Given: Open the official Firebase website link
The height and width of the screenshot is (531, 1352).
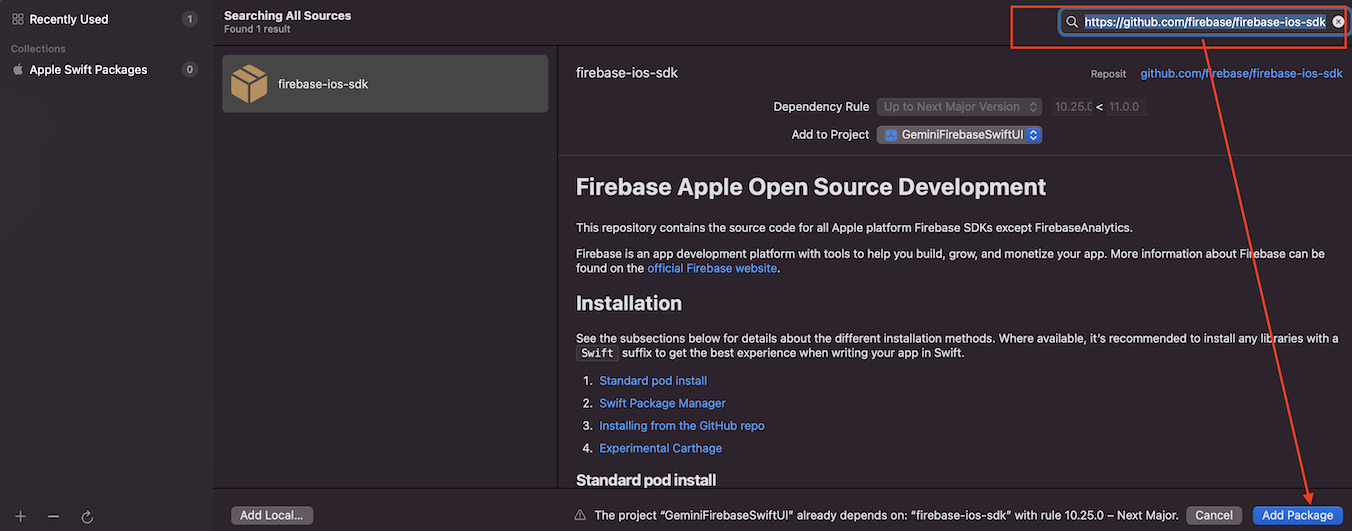Looking at the screenshot, I should 711,268.
